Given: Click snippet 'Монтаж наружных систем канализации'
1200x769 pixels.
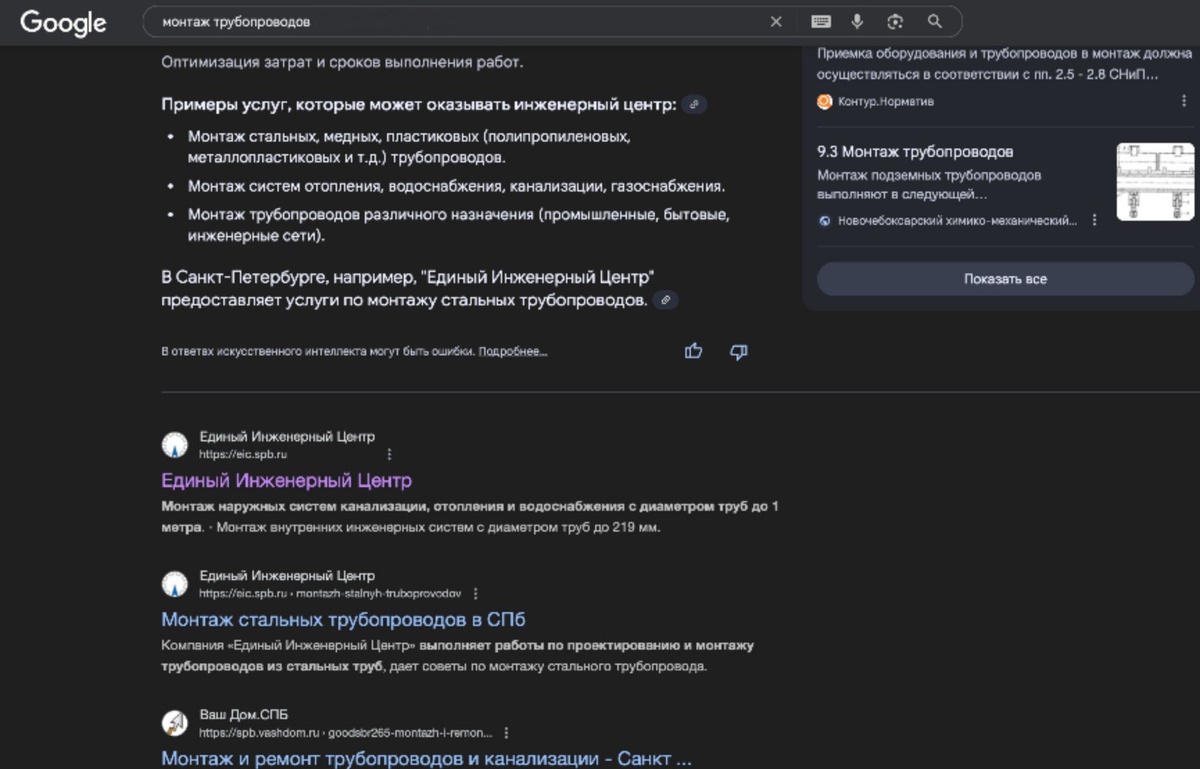Looking at the screenshot, I should coord(470,517).
